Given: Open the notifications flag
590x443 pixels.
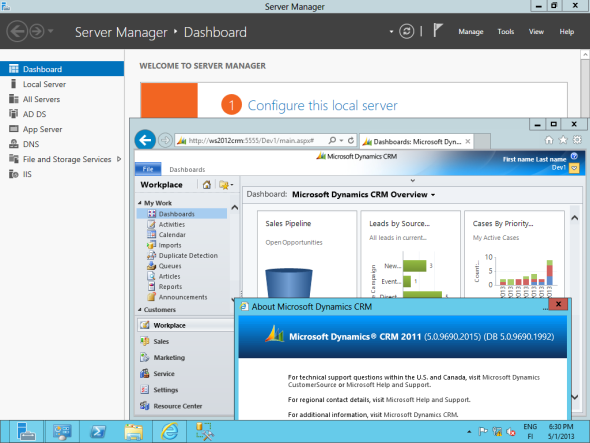Looking at the screenshot, I should [x=437, y=30].
